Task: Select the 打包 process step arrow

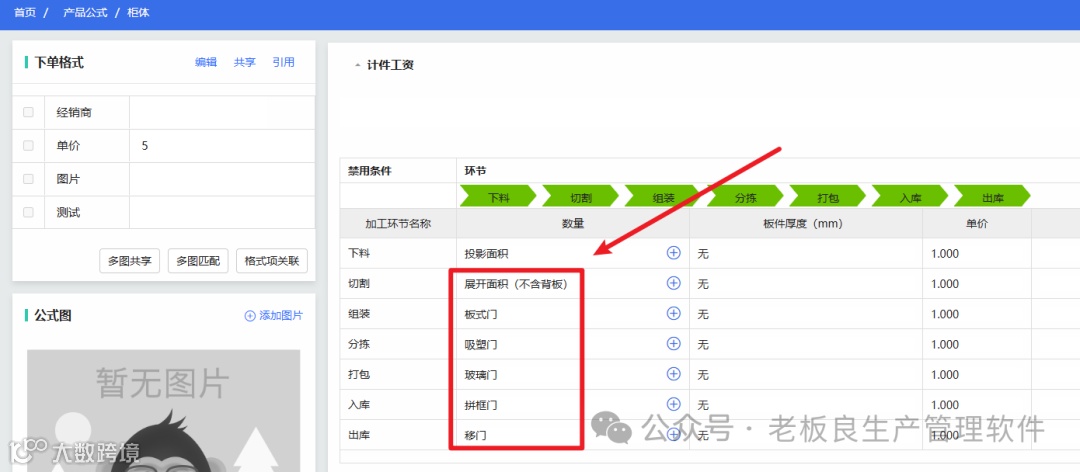Action: (827, 197)
